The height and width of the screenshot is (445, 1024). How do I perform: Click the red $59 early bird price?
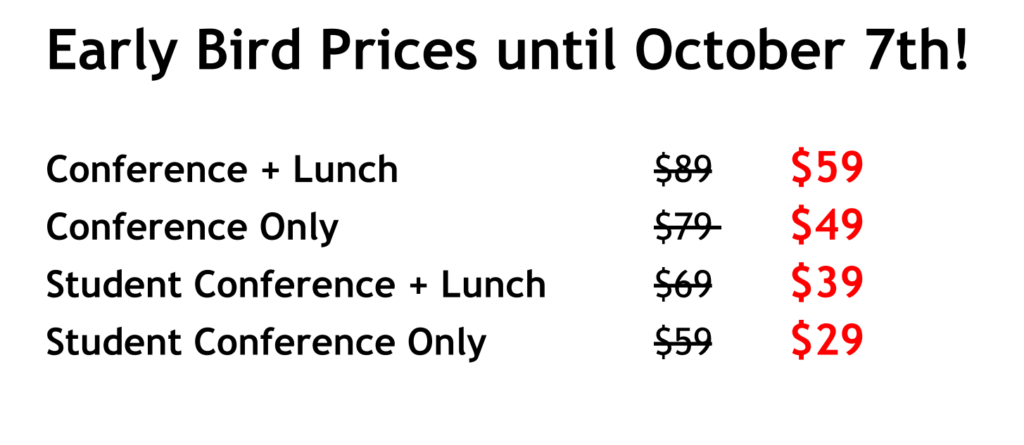click(827, 169)
